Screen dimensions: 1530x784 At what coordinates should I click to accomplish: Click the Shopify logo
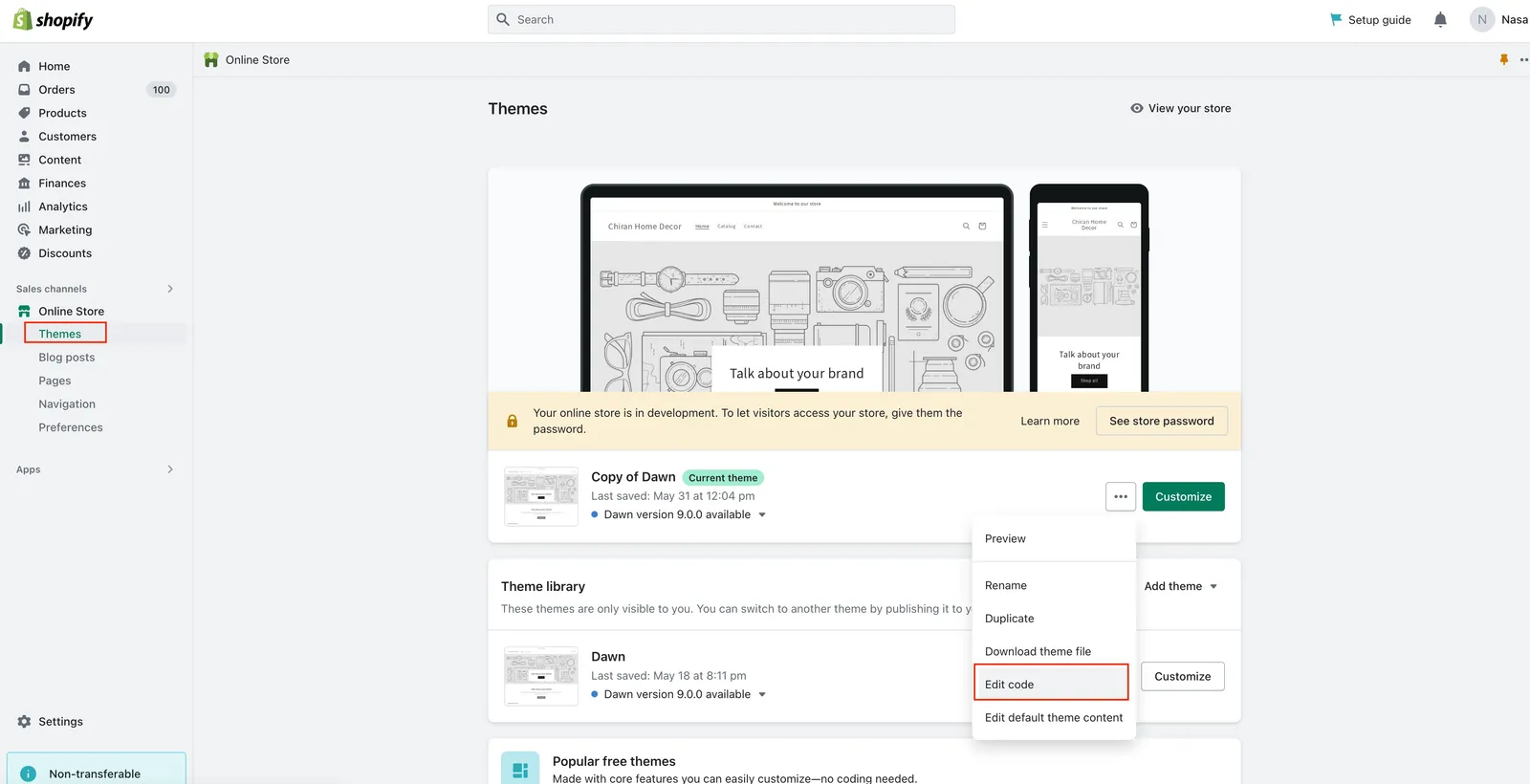pyautogui.click(x=53, y=20)
